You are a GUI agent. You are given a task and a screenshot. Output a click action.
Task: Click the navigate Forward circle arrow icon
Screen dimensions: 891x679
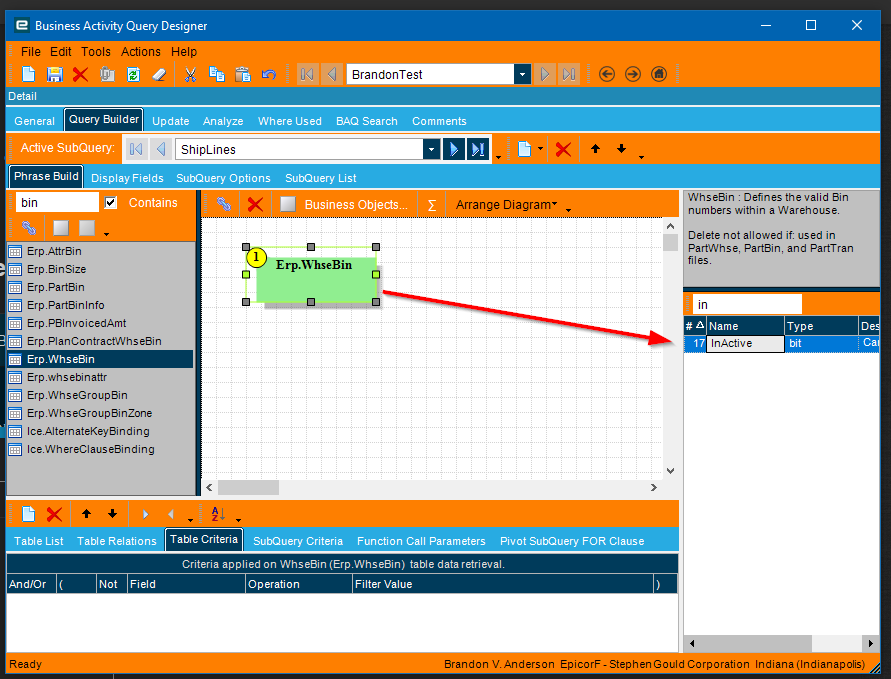[x=632, y=74]
